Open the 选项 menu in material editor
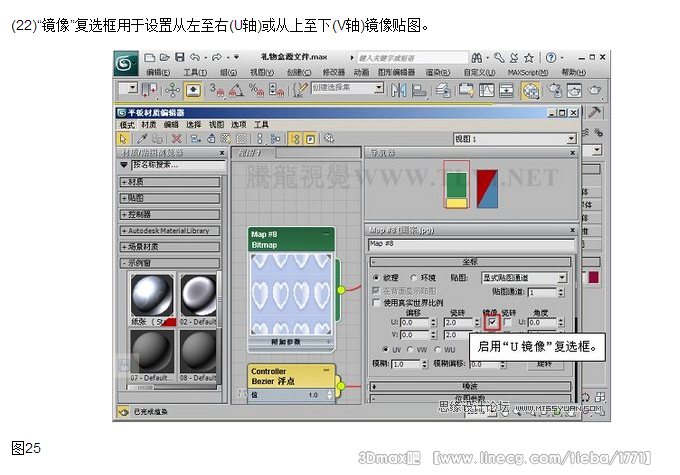The width and height of the screenshot is (680, 475). [238, 125]
